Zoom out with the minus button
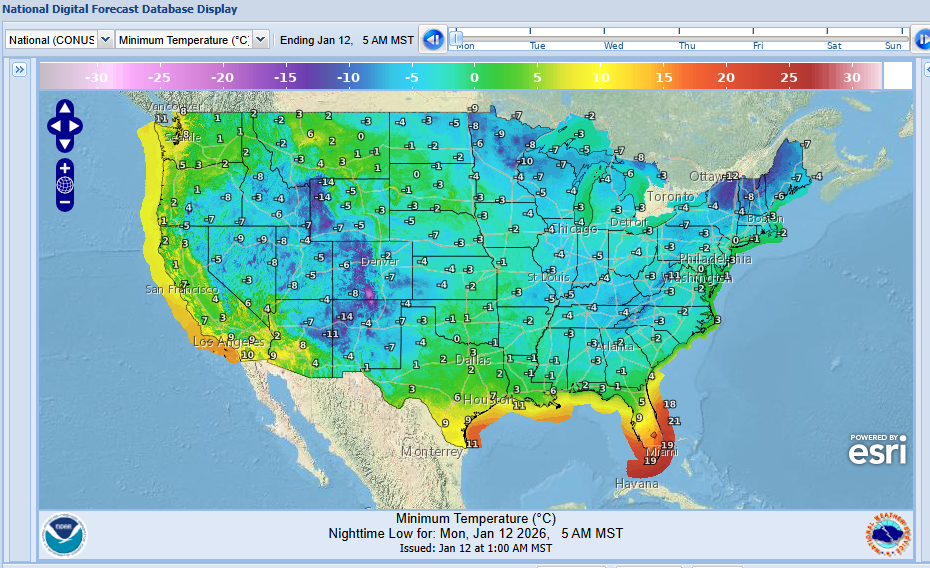The image size is (930, 568). coord(65,202)
